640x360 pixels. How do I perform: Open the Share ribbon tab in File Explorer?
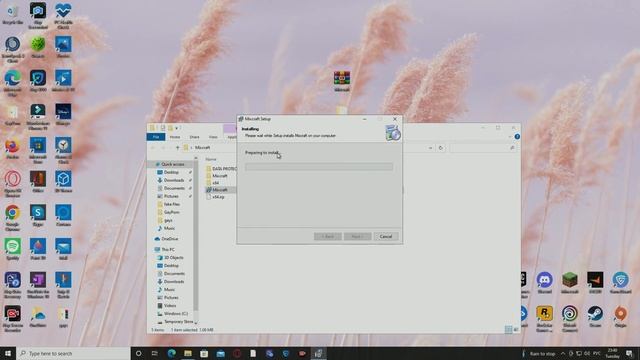194,137
